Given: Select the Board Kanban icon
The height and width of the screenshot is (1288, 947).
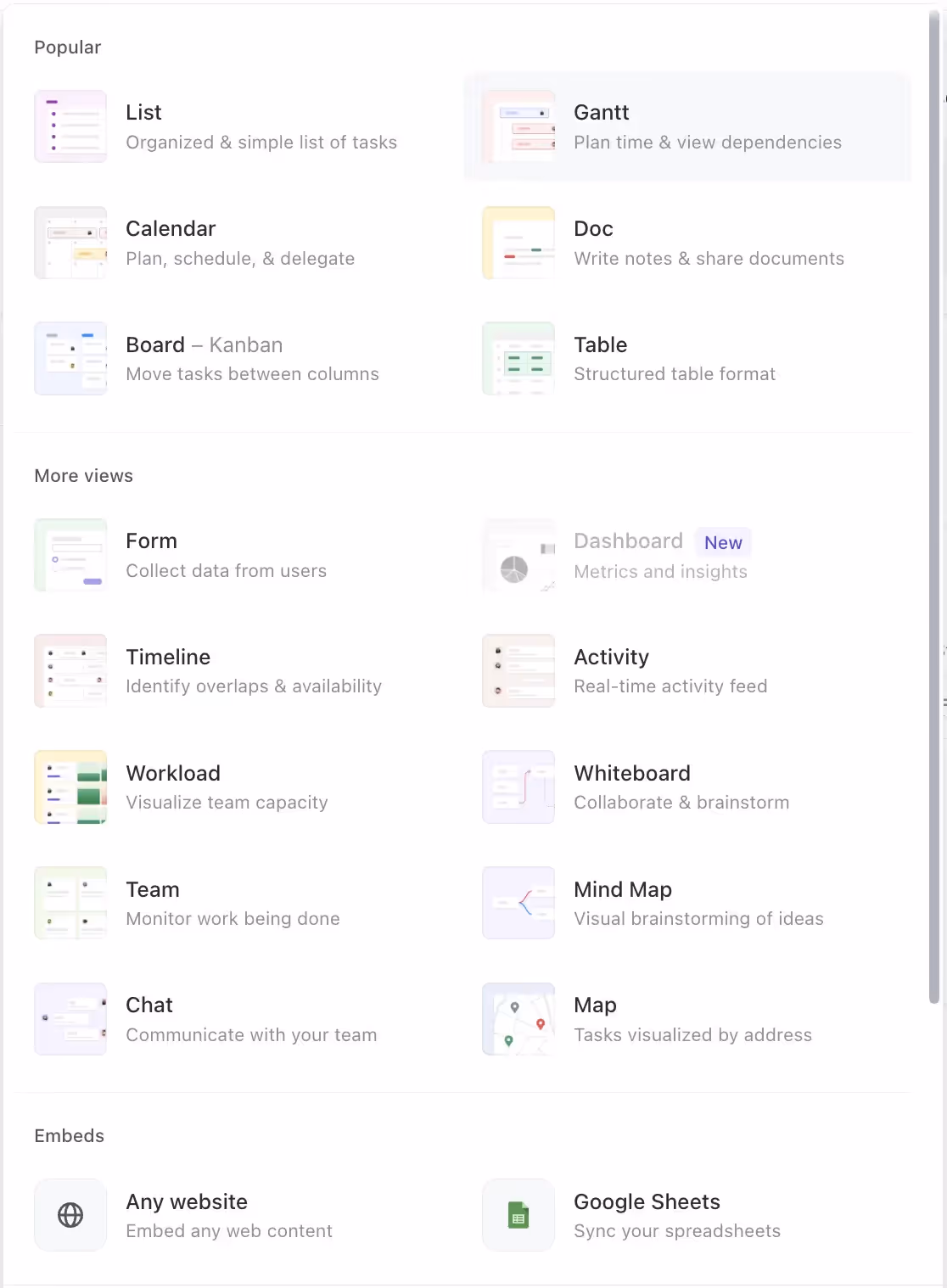Looking at the screenshot, I should [x=70, y=358].
